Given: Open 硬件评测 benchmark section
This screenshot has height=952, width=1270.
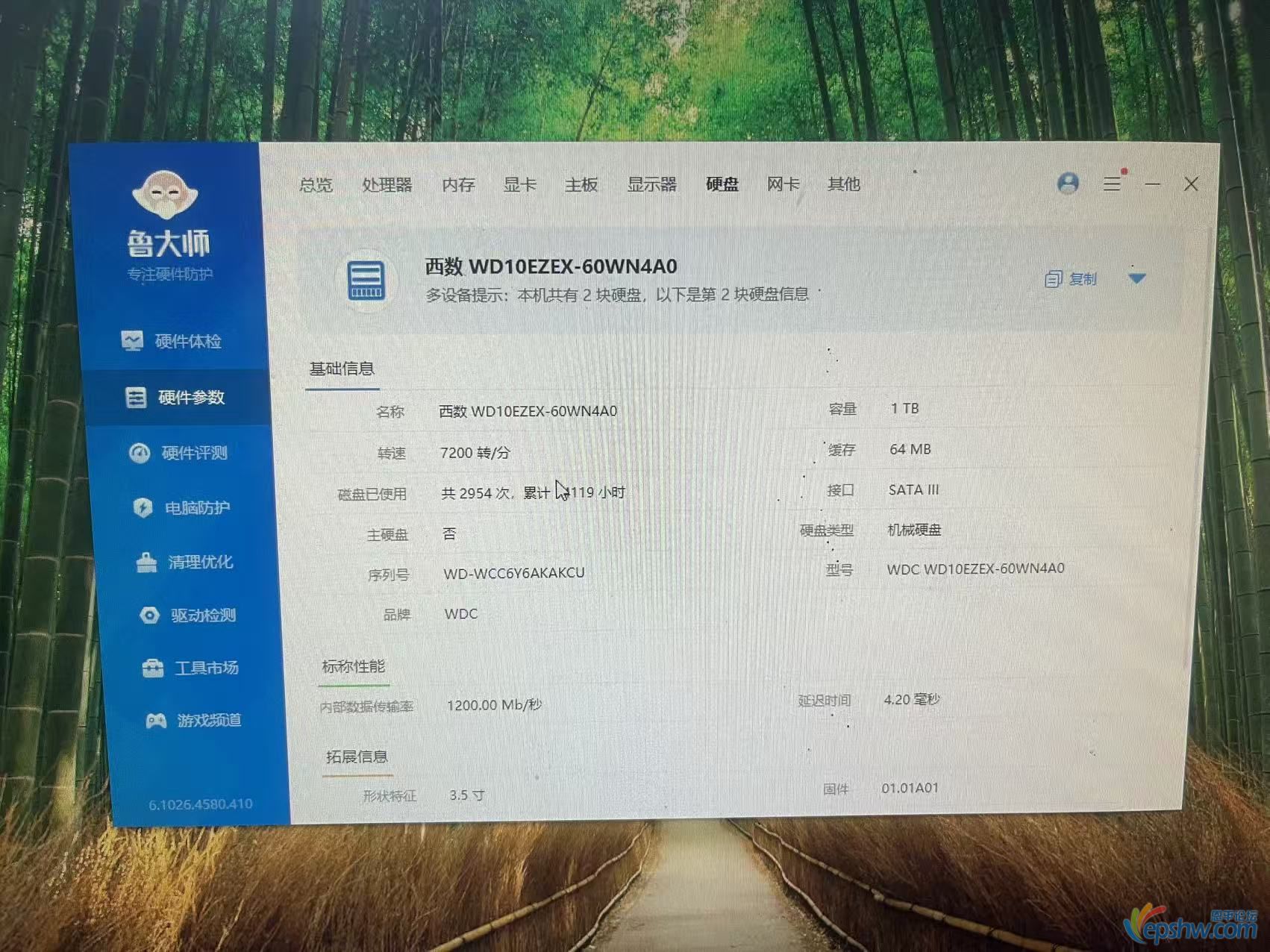Looking at the screenshot, I should click(178, 453).
